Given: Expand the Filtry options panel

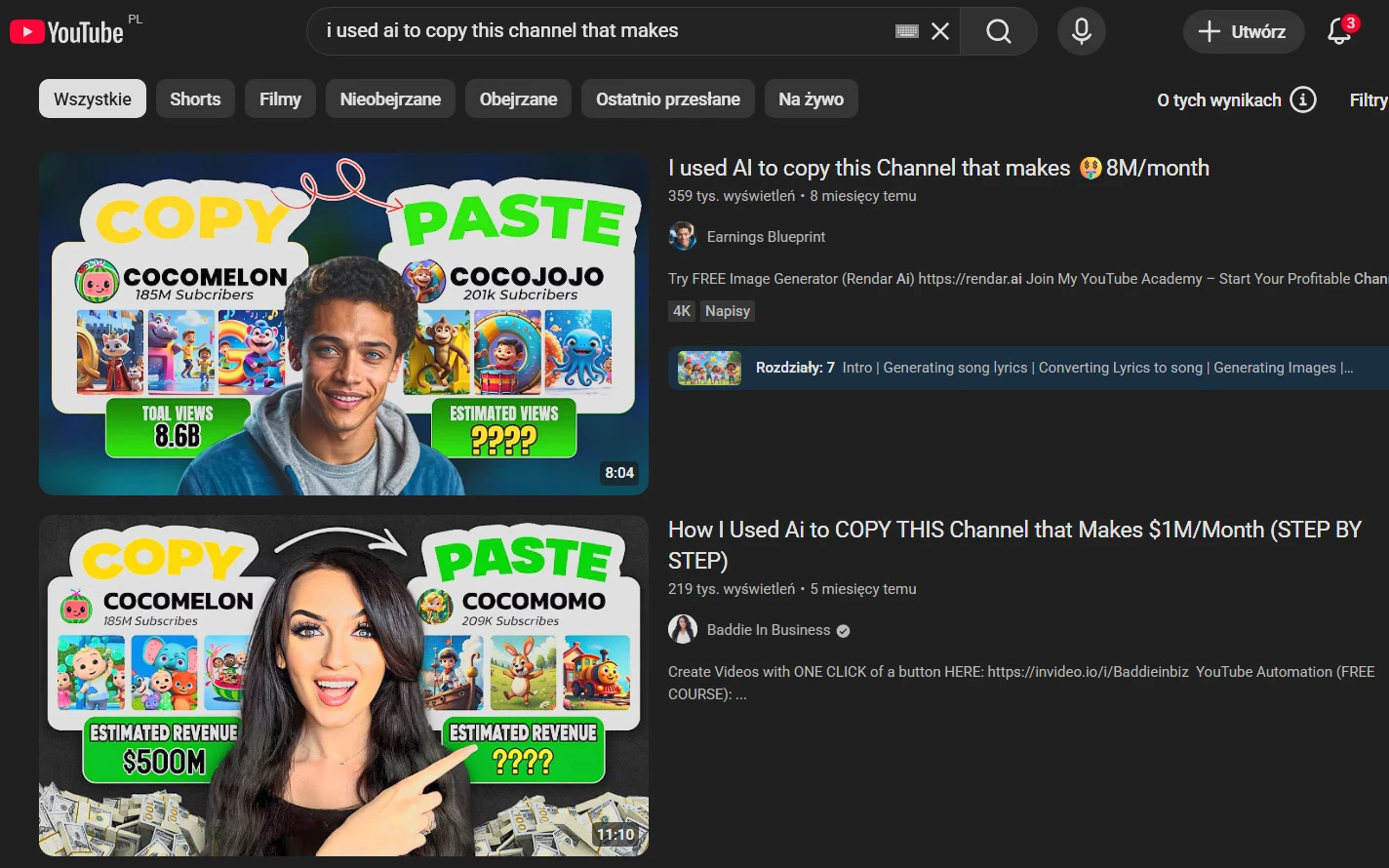Looking at the screenshot, I should click(1368, 99).
